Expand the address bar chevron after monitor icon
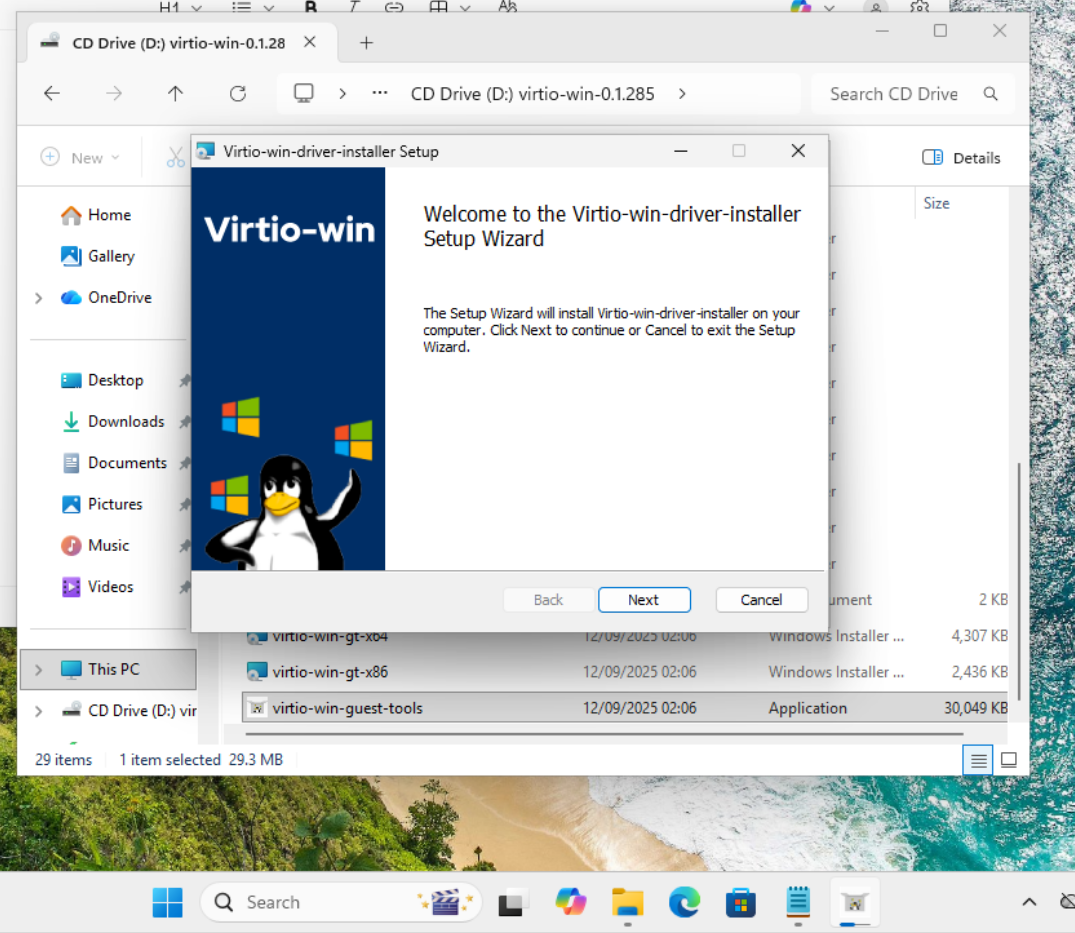 pyautogui.click(x=342, y=94)
